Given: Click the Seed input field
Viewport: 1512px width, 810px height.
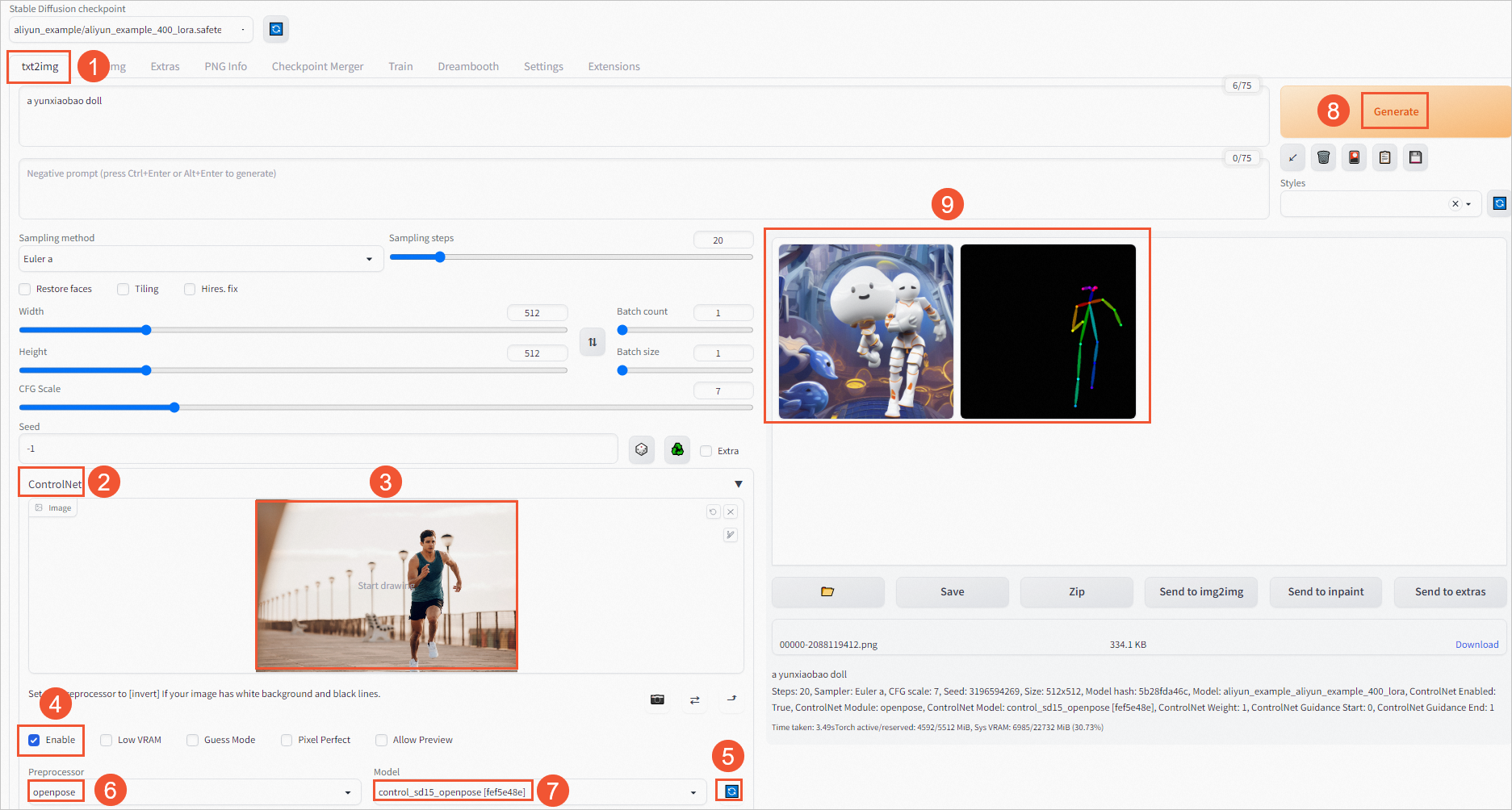Looking at the screenshot, I should (318, 449).
